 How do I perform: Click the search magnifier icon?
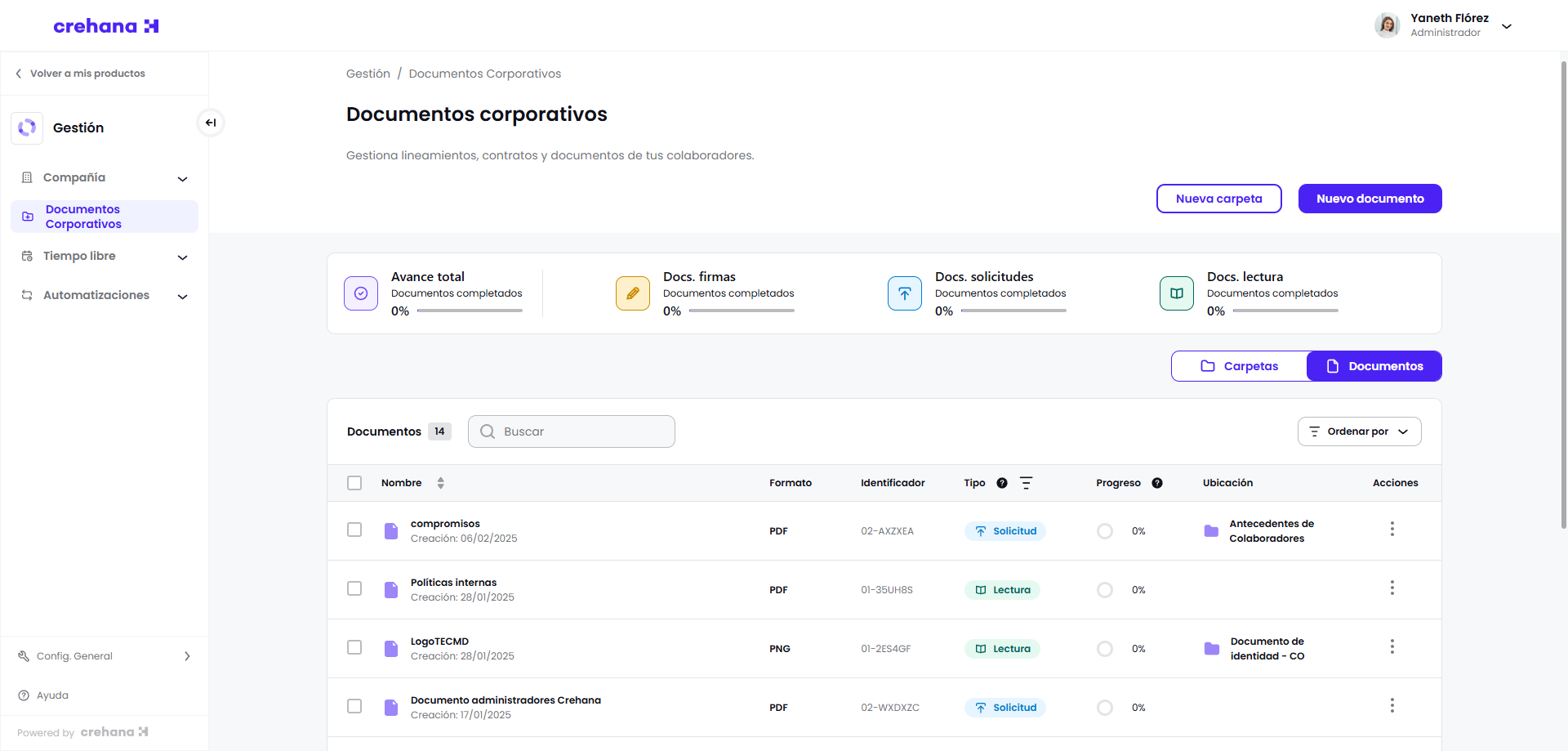488,431
